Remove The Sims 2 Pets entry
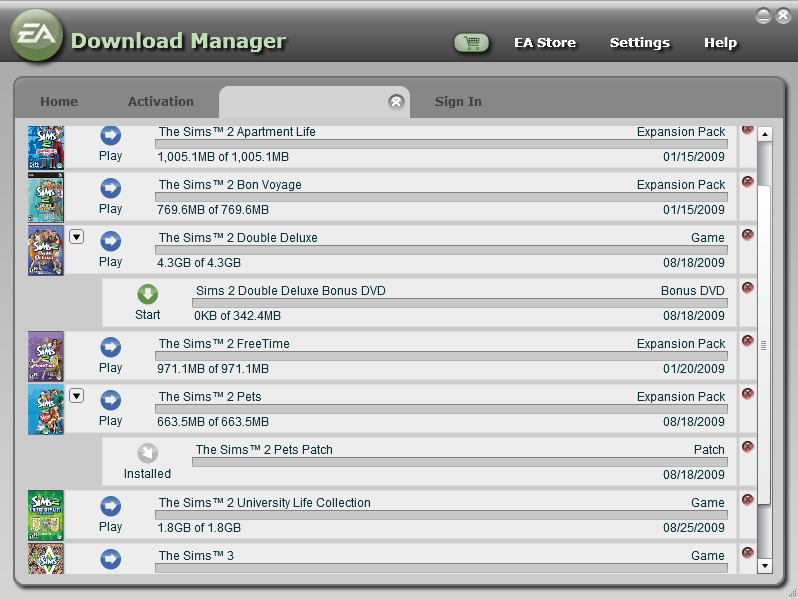The width and height of the screenshot is (798, 599). click(748, 393)
